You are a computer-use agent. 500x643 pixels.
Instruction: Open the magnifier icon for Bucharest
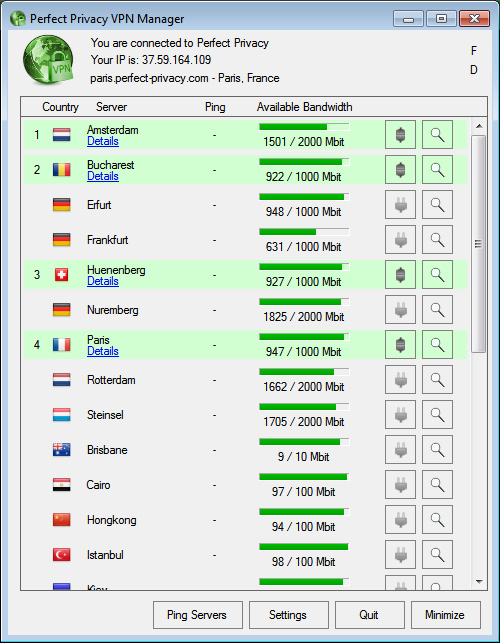437,169
